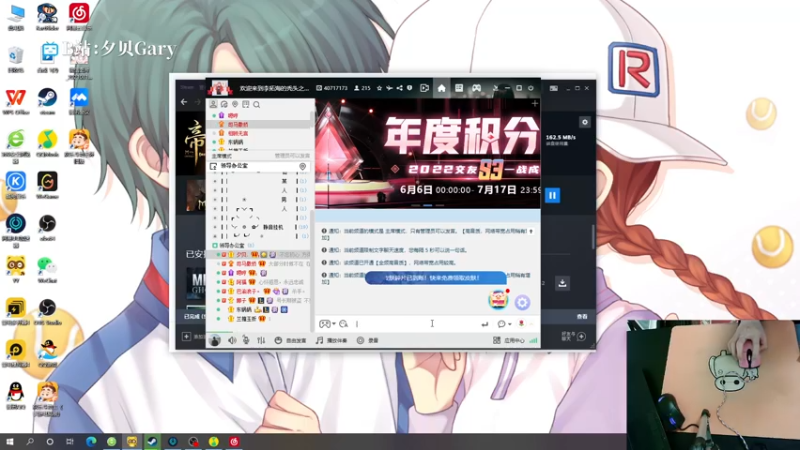The height and width of the screenshot is (450, 800).
Task: Open the Recycle Bin on desktop
Action: (x=16, y=60)
